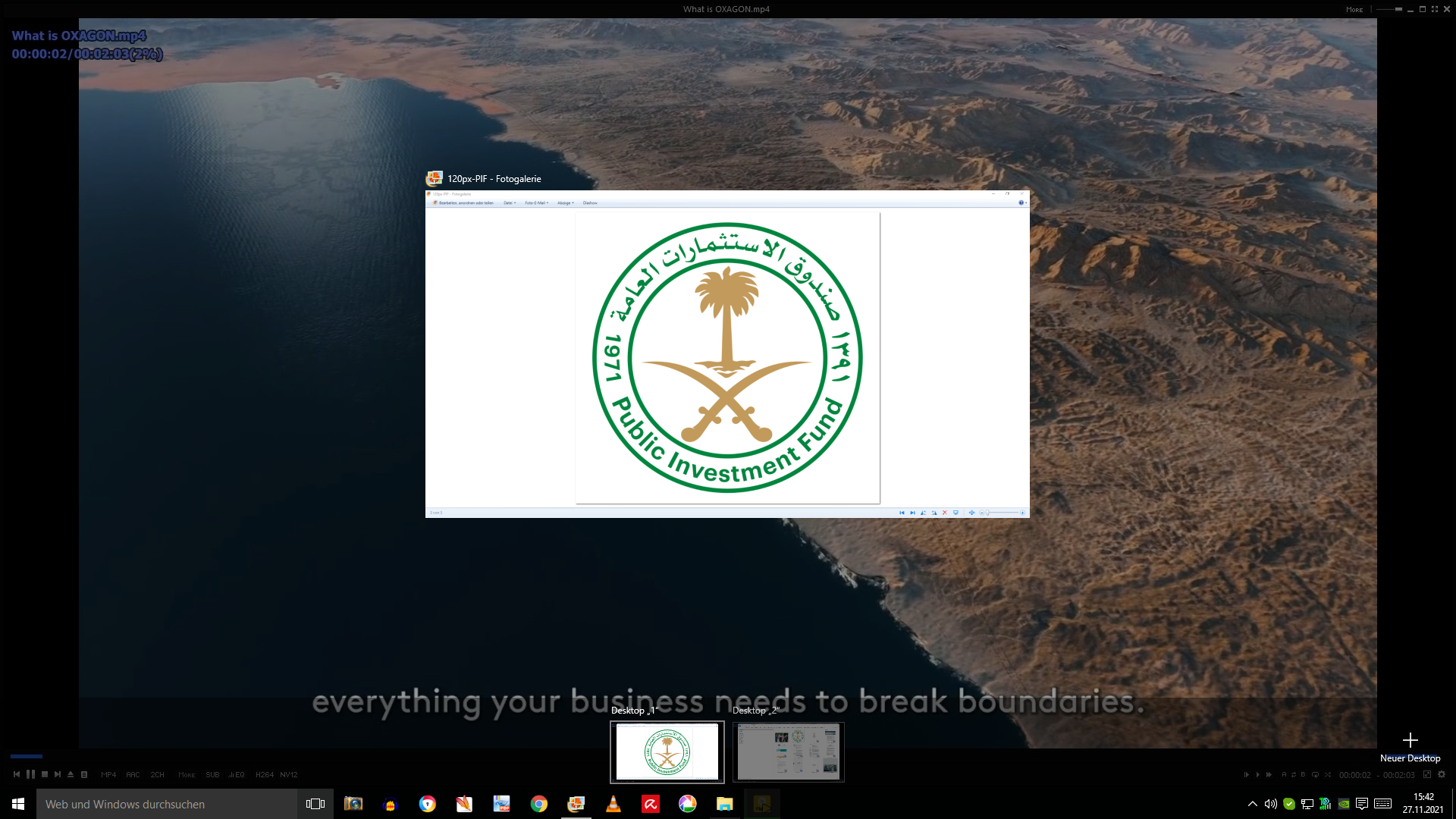
Task: Stop playback with the stop button
Action: coord(45,774)
